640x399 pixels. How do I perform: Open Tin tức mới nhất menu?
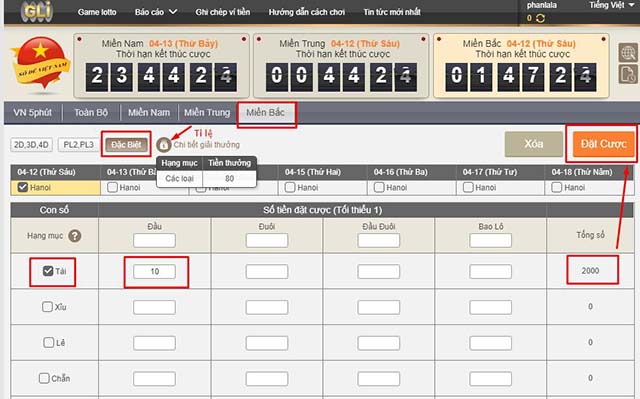[392, 12]
